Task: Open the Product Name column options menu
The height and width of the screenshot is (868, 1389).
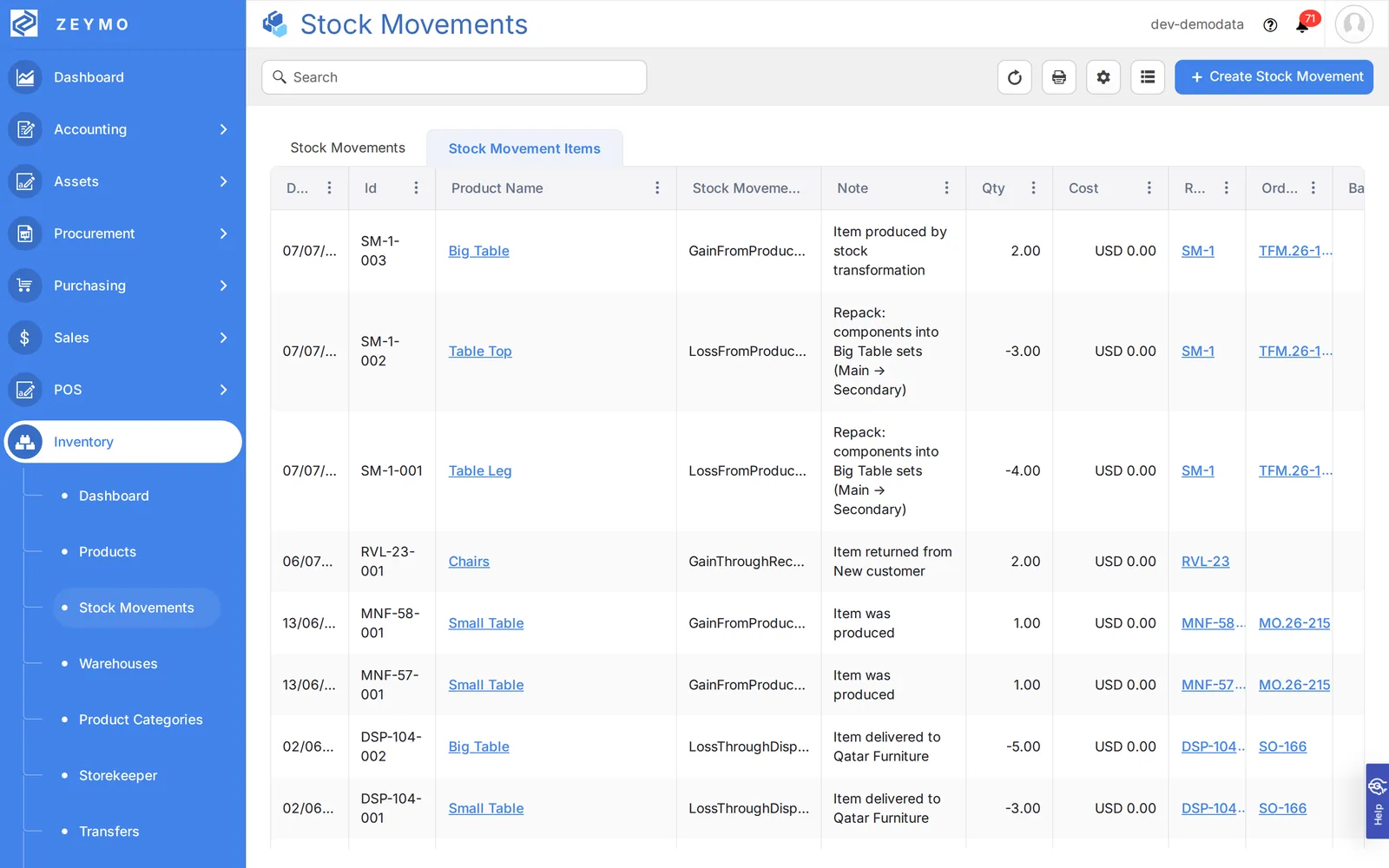Action: coord(657,188)
